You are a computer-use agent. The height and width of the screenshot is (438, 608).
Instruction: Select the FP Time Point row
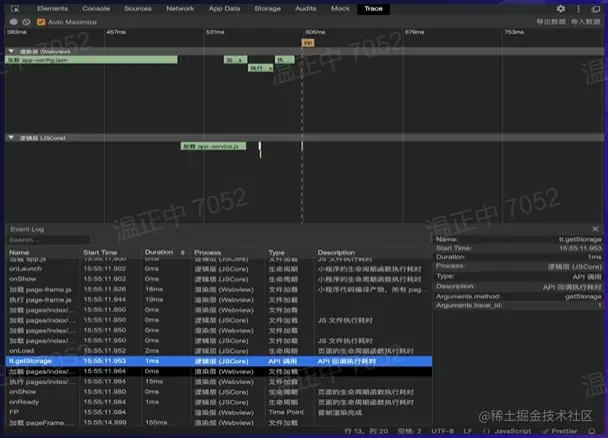[x=219, y=412]
